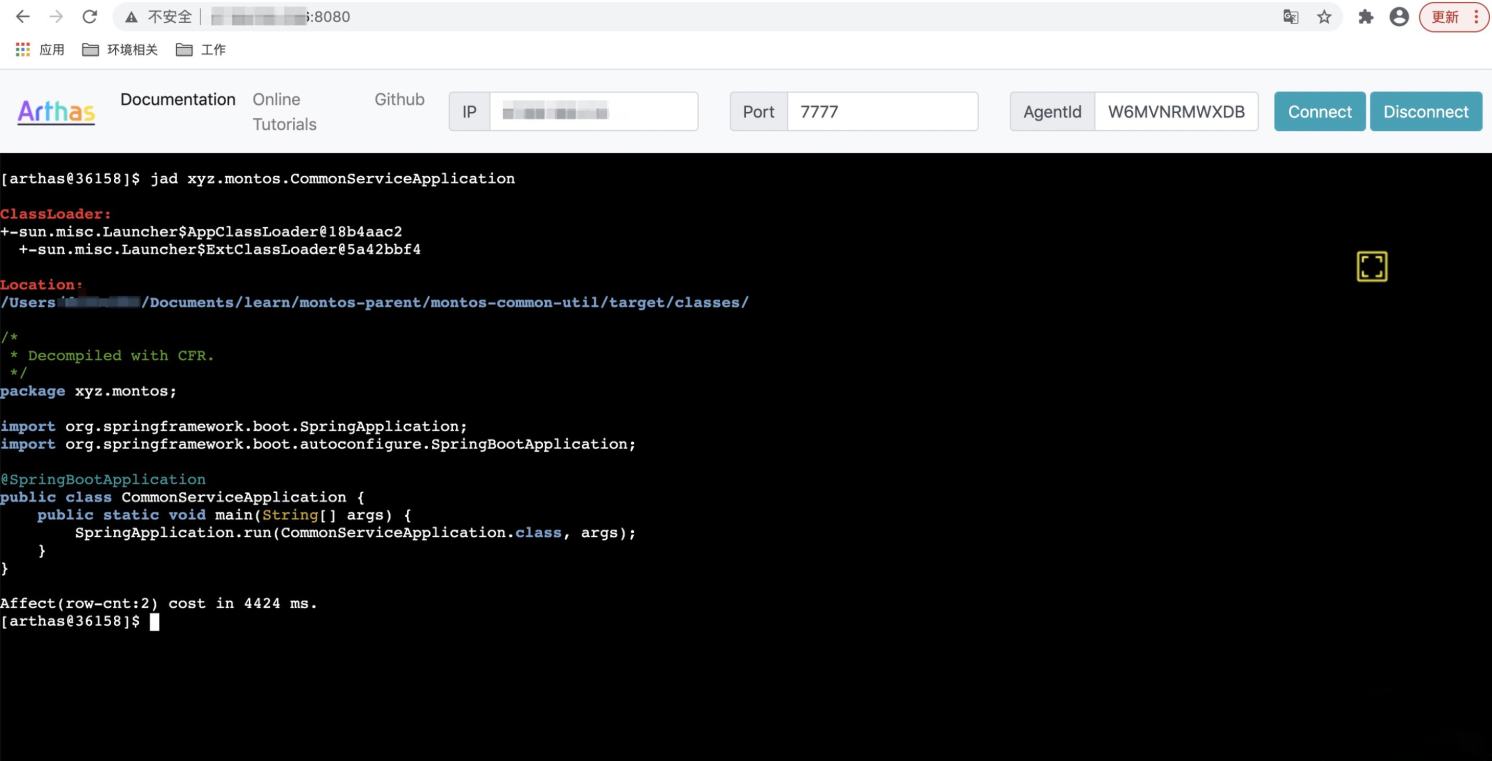Screen dimensions: 1492x761
Task: Click the montos-common-util/target/classes path line
Action: click(x=374, y=302)
